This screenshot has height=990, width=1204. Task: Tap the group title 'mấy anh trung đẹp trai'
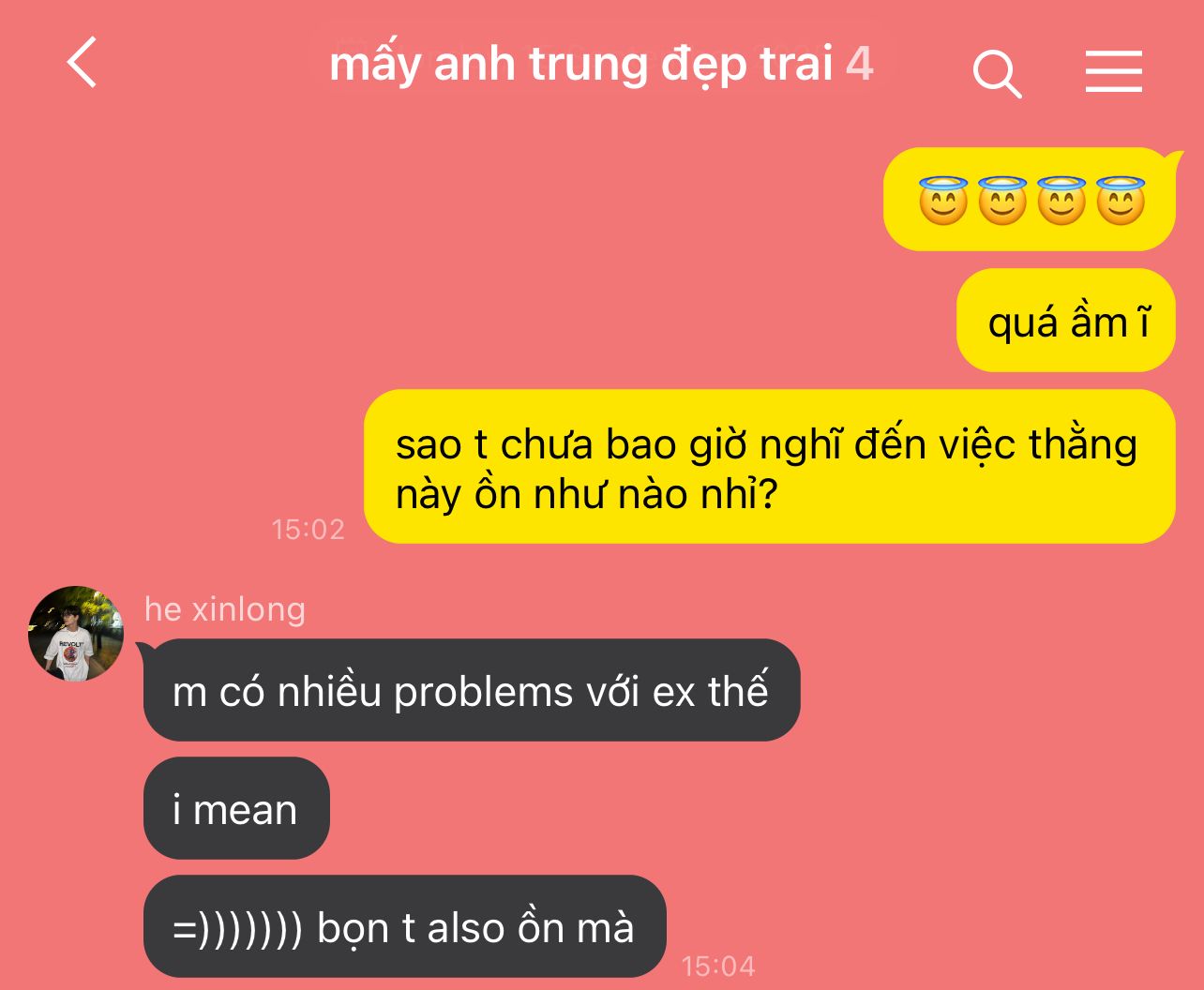click(x=581, y=64)
